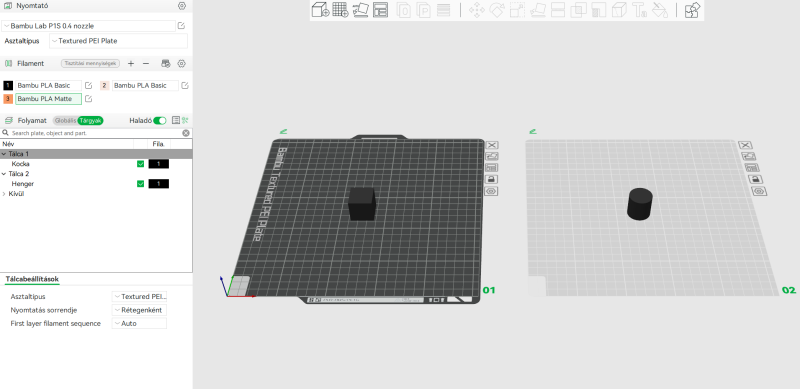Toggle the lock on plate 01

[492, 179]
